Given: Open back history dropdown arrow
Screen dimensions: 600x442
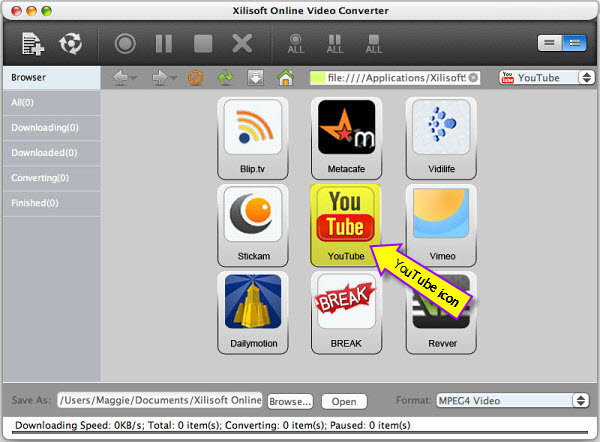Looking at the screenshot, I should point(133,78).
